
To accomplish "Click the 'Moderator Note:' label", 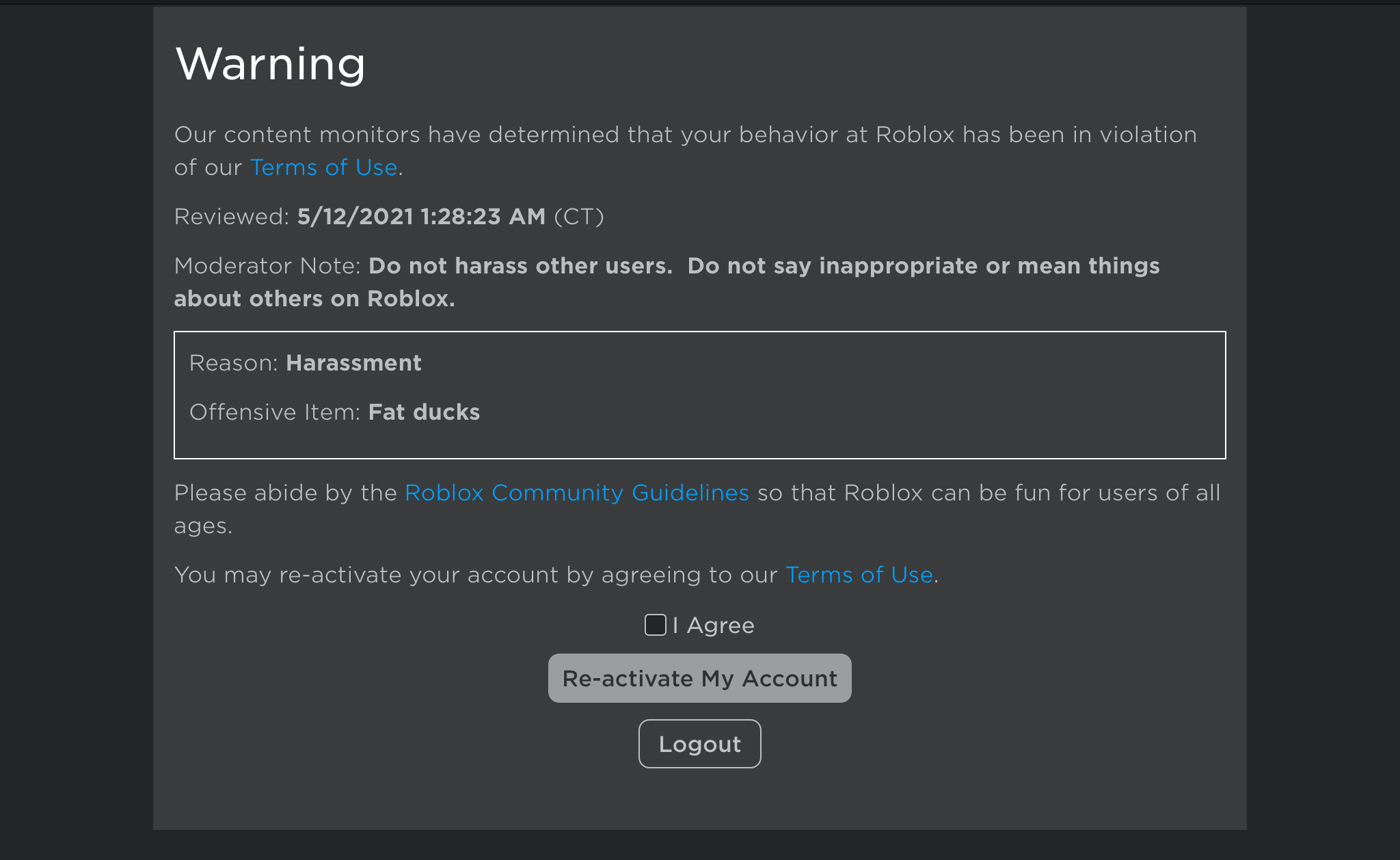I will (x=267, y=266).
